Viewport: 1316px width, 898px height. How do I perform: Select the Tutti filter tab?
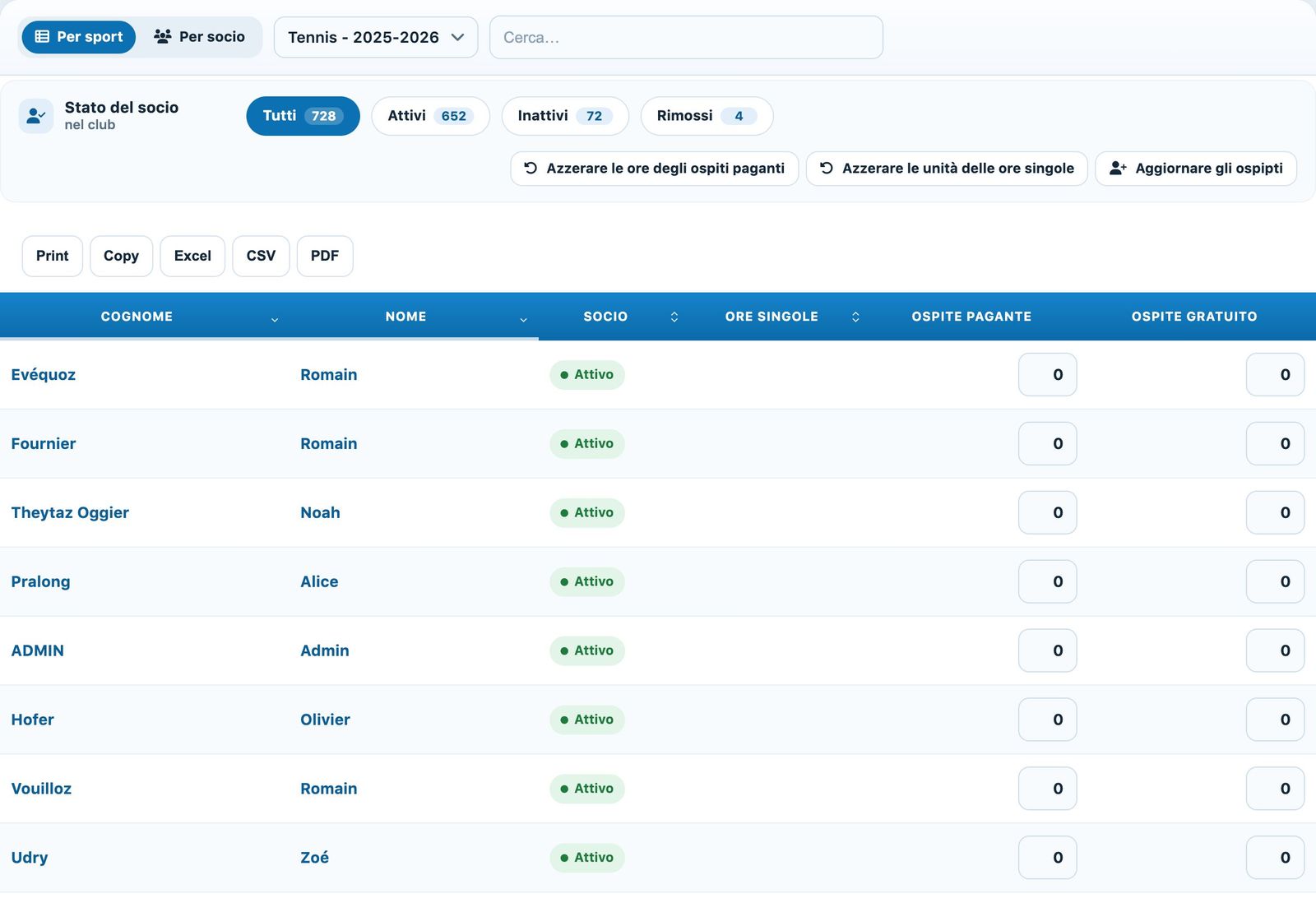tap(303, 116)
